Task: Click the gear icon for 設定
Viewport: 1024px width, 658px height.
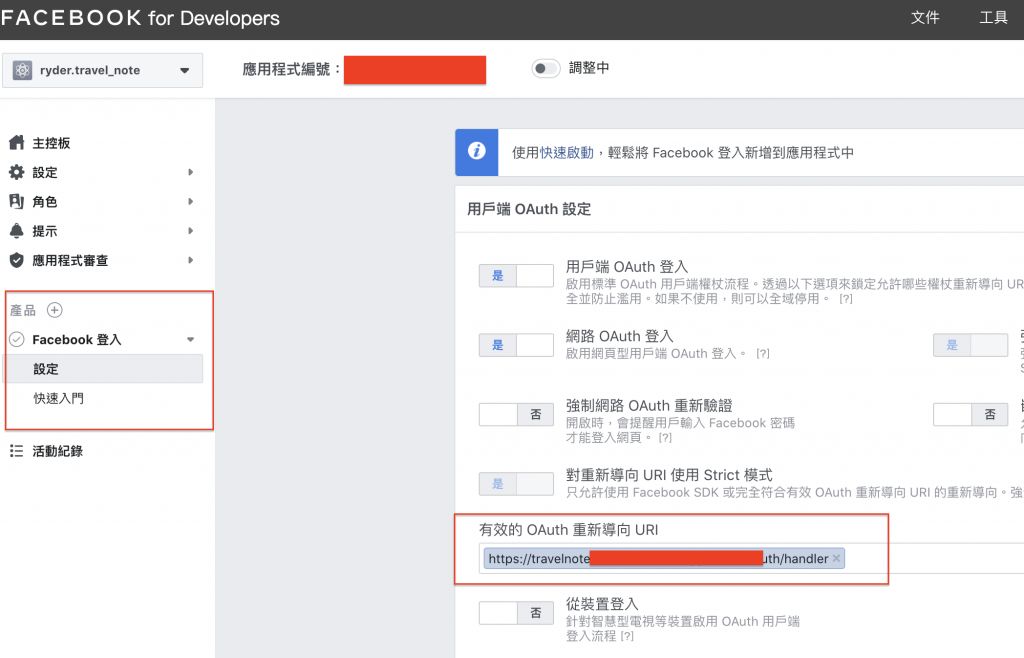Action: [x=16, y=172]
